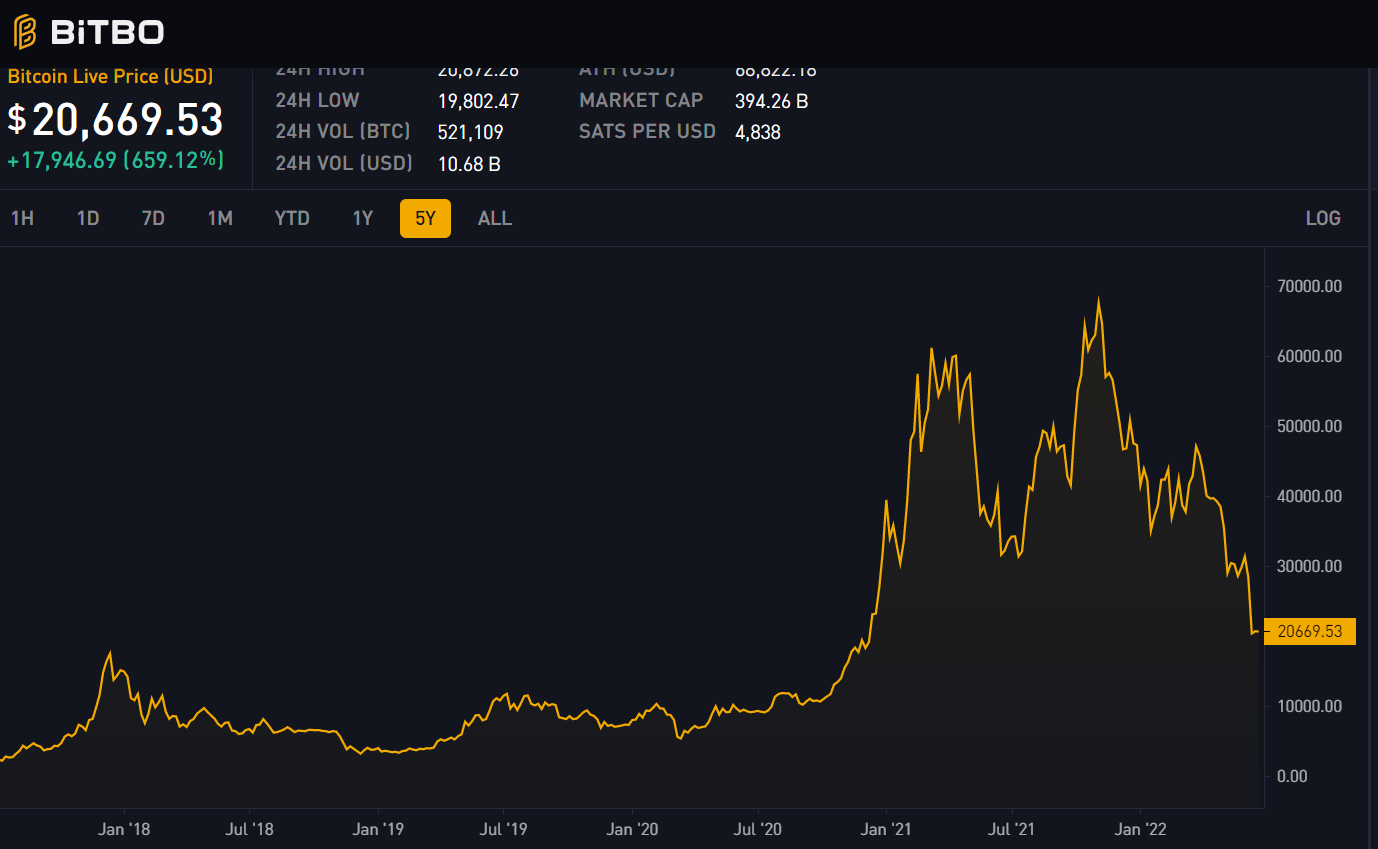Image resolution: width=1378 pixels, height=849 pixels.
Task: Click the MARKET CAP value 394.26 B
Action: pos(771,101)
